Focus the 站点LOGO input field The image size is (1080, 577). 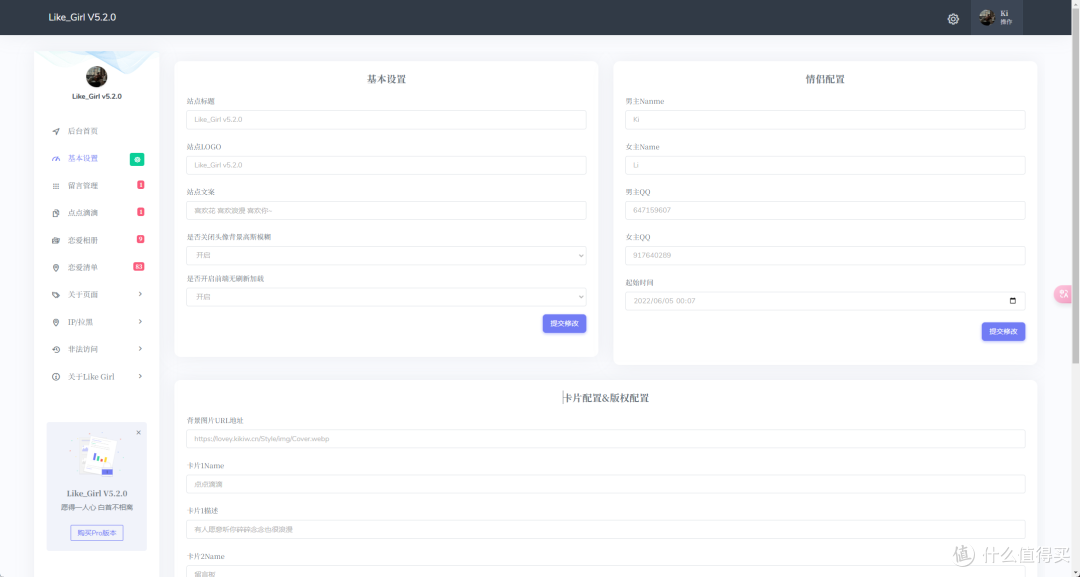pyautogui.click(x=386, y=165)
